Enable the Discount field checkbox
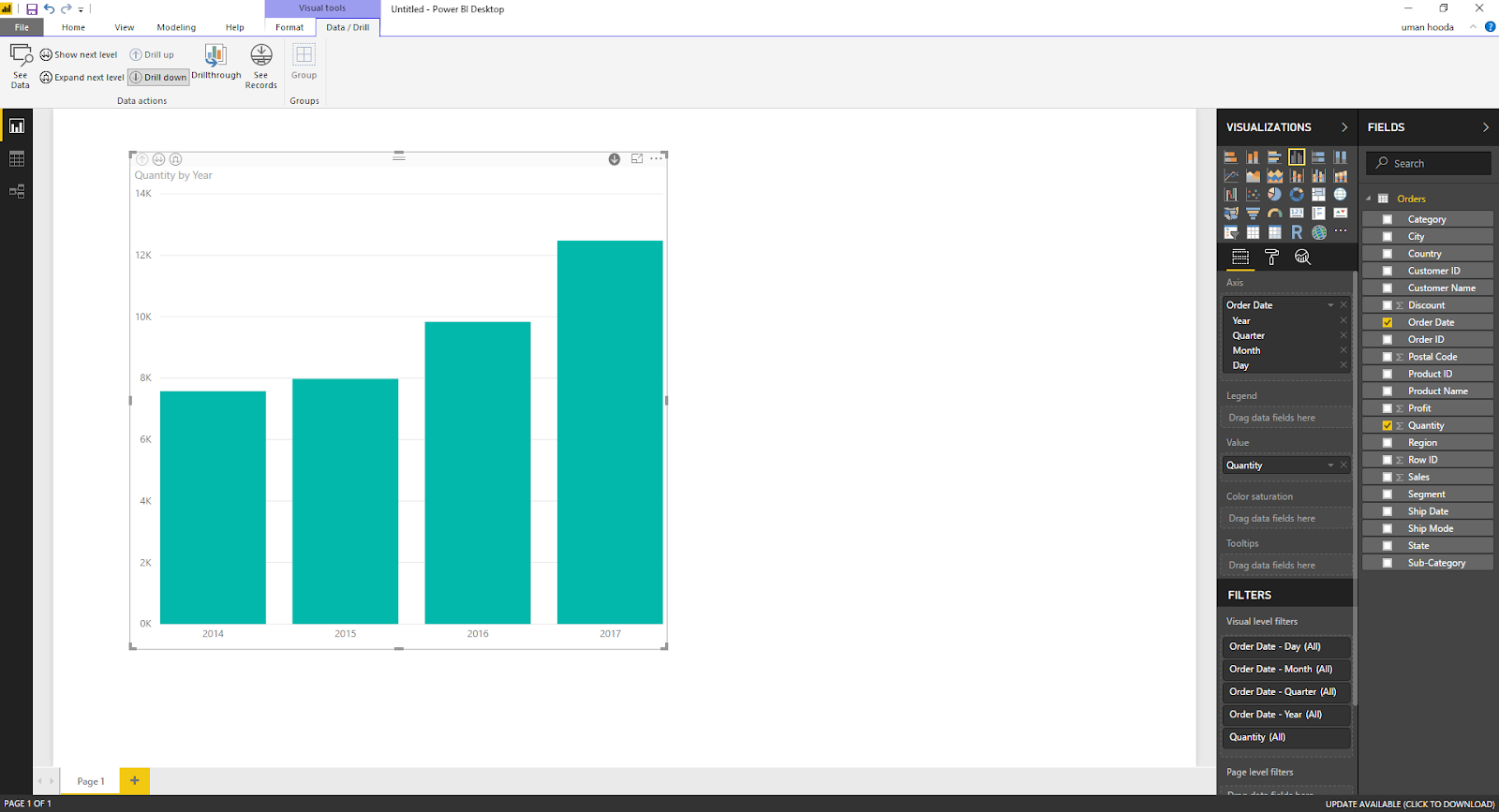The image size is (1499, 812). [x=1388, y=305]
